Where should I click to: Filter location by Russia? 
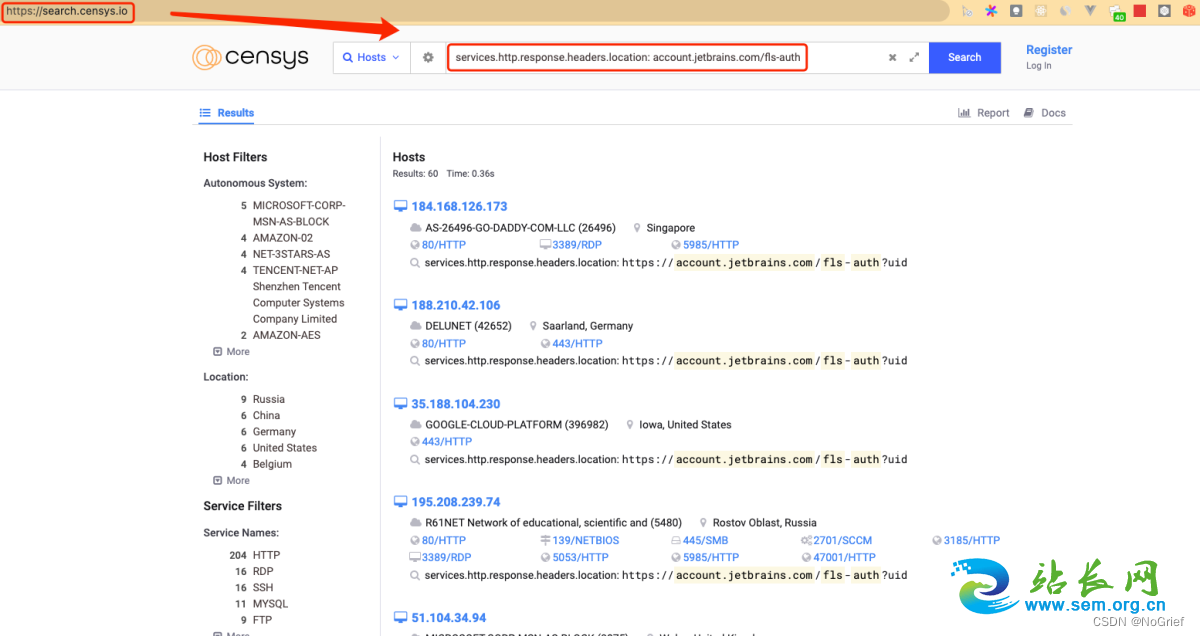point(269,399)
